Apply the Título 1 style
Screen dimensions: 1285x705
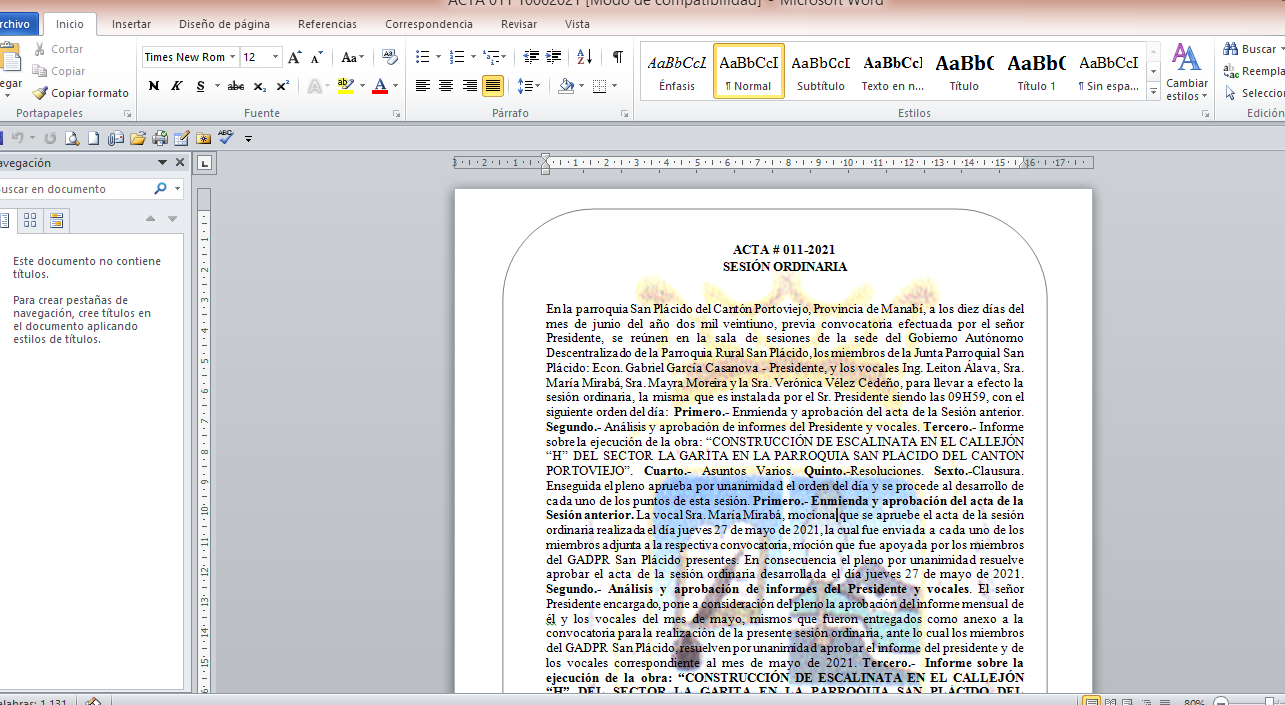[1036, 71]
